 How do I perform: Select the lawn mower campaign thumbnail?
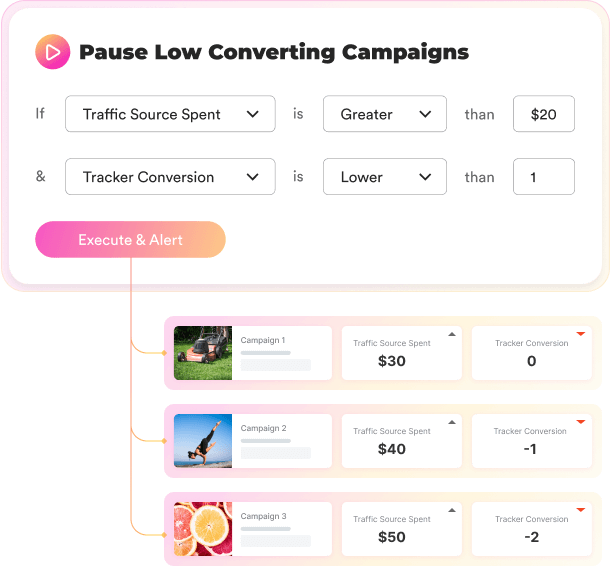203,352
